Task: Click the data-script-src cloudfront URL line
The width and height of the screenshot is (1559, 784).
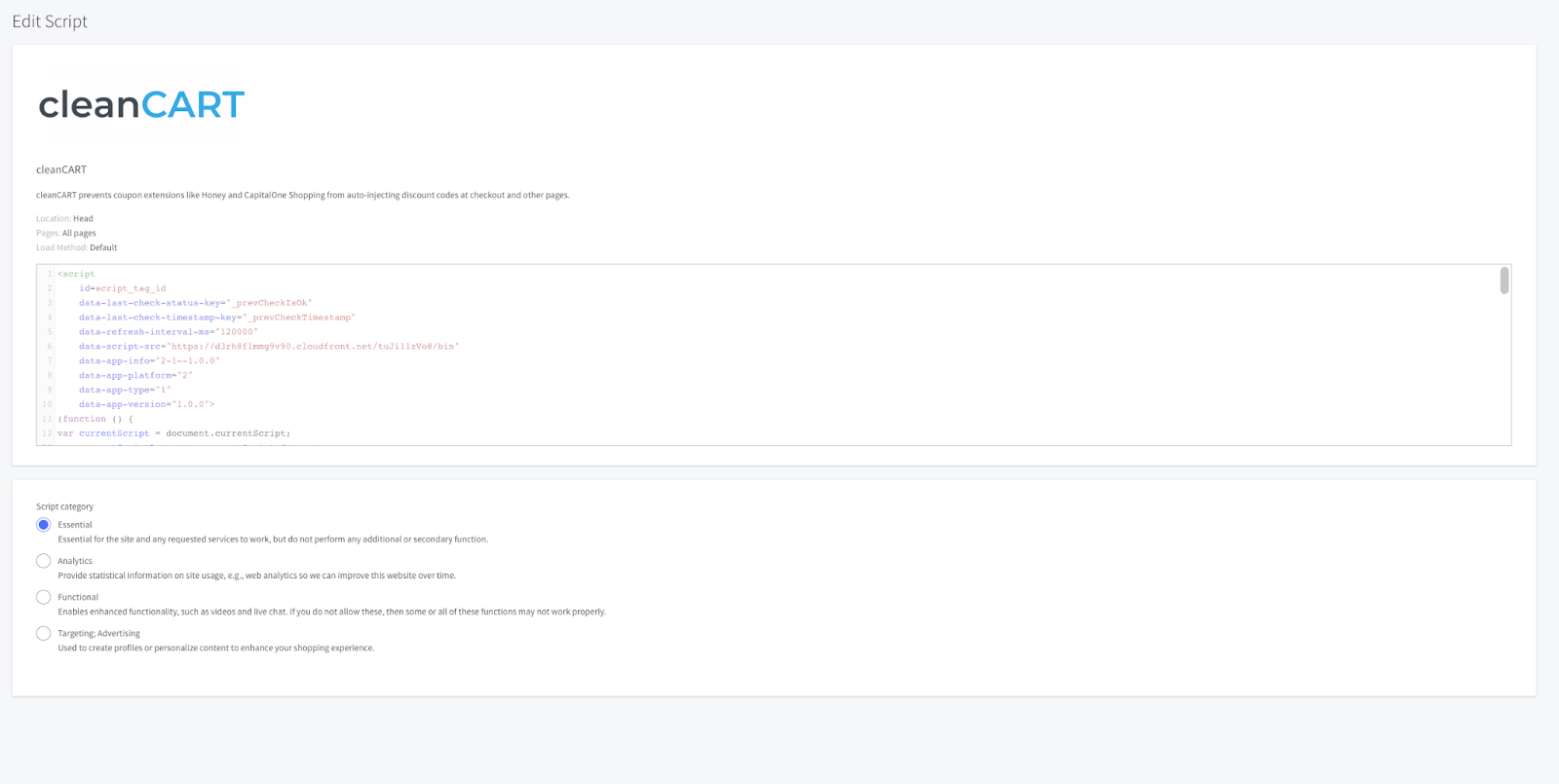Action: [x=269, y=347]
